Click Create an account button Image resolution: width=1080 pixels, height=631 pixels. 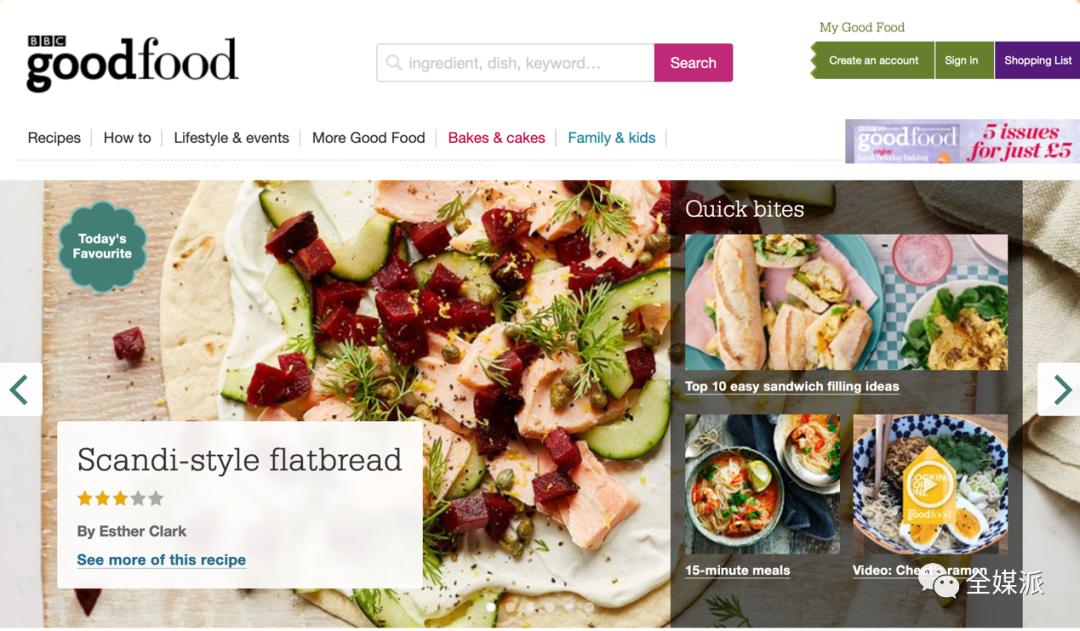873,60
